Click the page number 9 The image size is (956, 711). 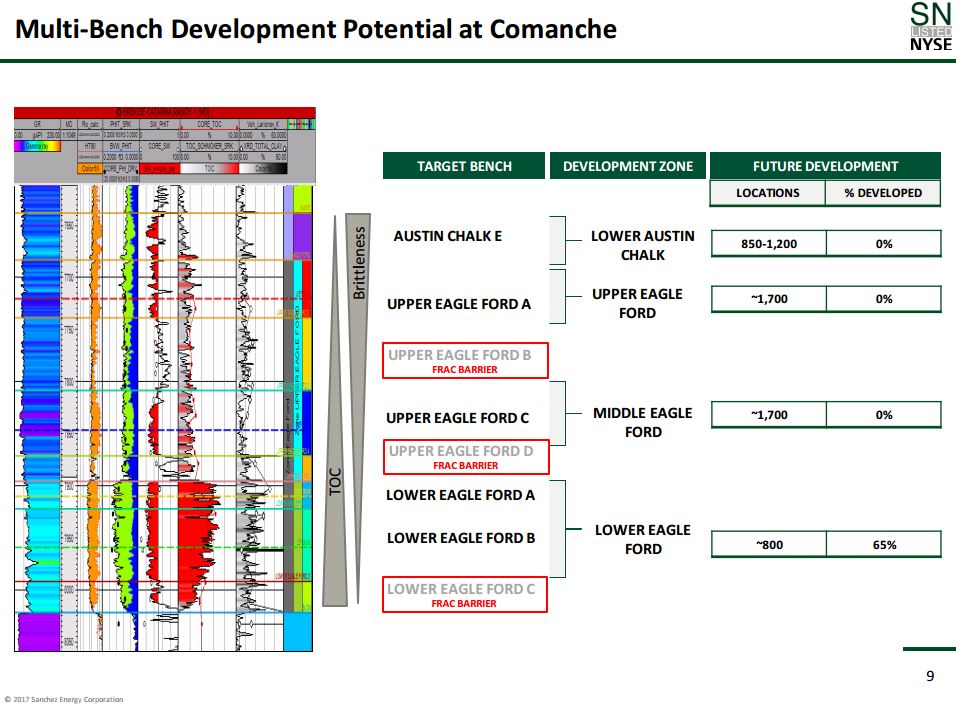[930, 677]
